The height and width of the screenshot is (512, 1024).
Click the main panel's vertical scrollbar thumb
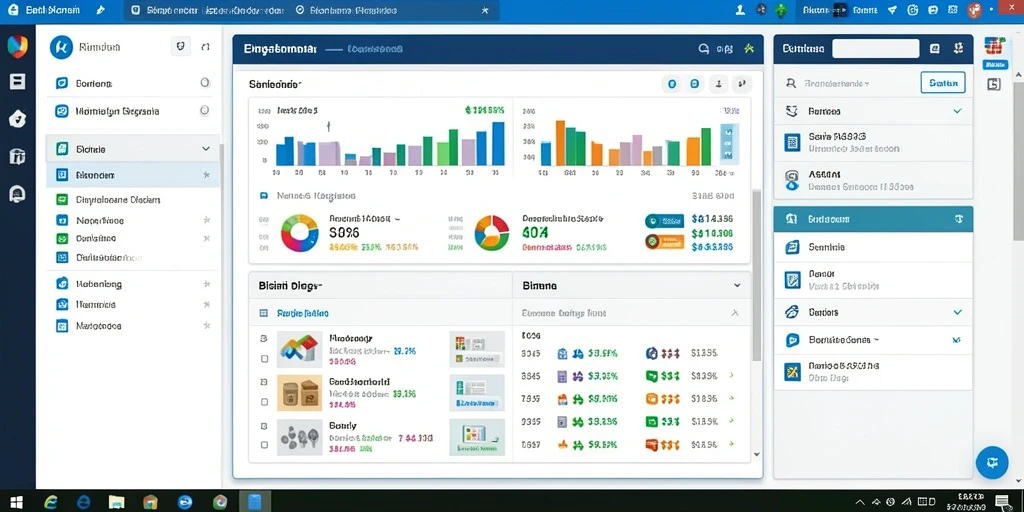[756, 274]
